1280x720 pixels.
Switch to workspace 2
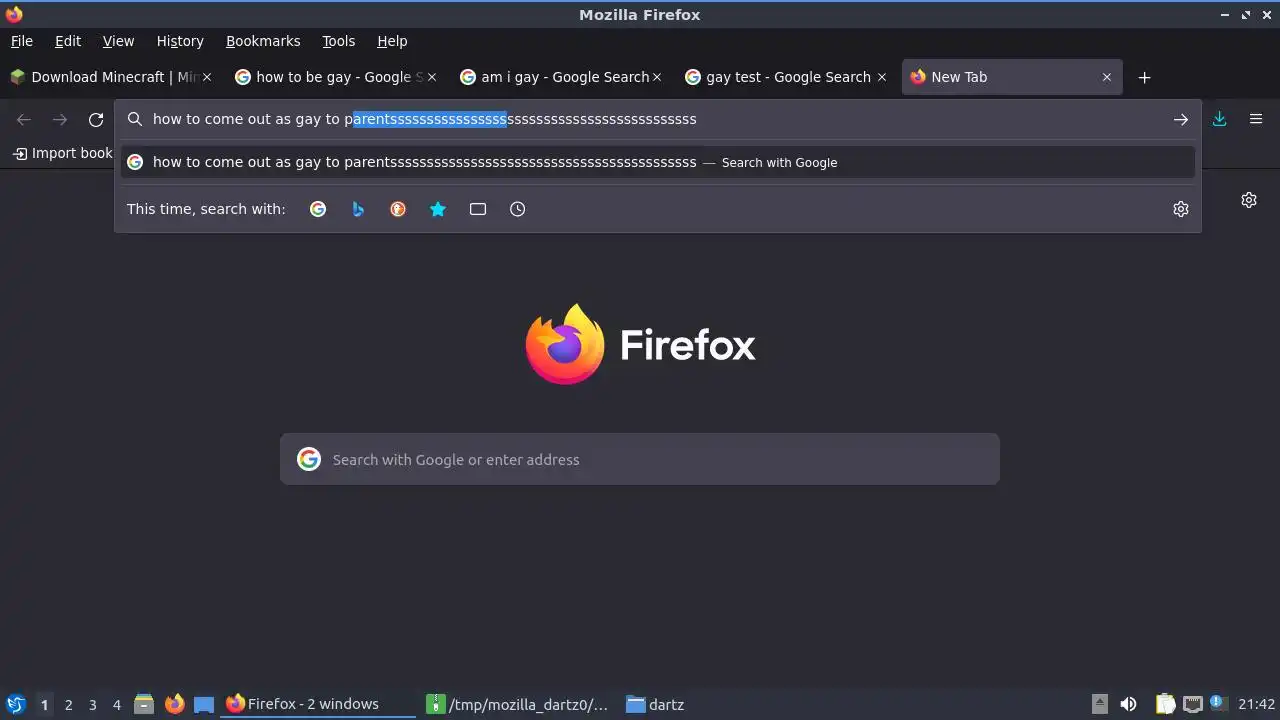pos(68,704)
